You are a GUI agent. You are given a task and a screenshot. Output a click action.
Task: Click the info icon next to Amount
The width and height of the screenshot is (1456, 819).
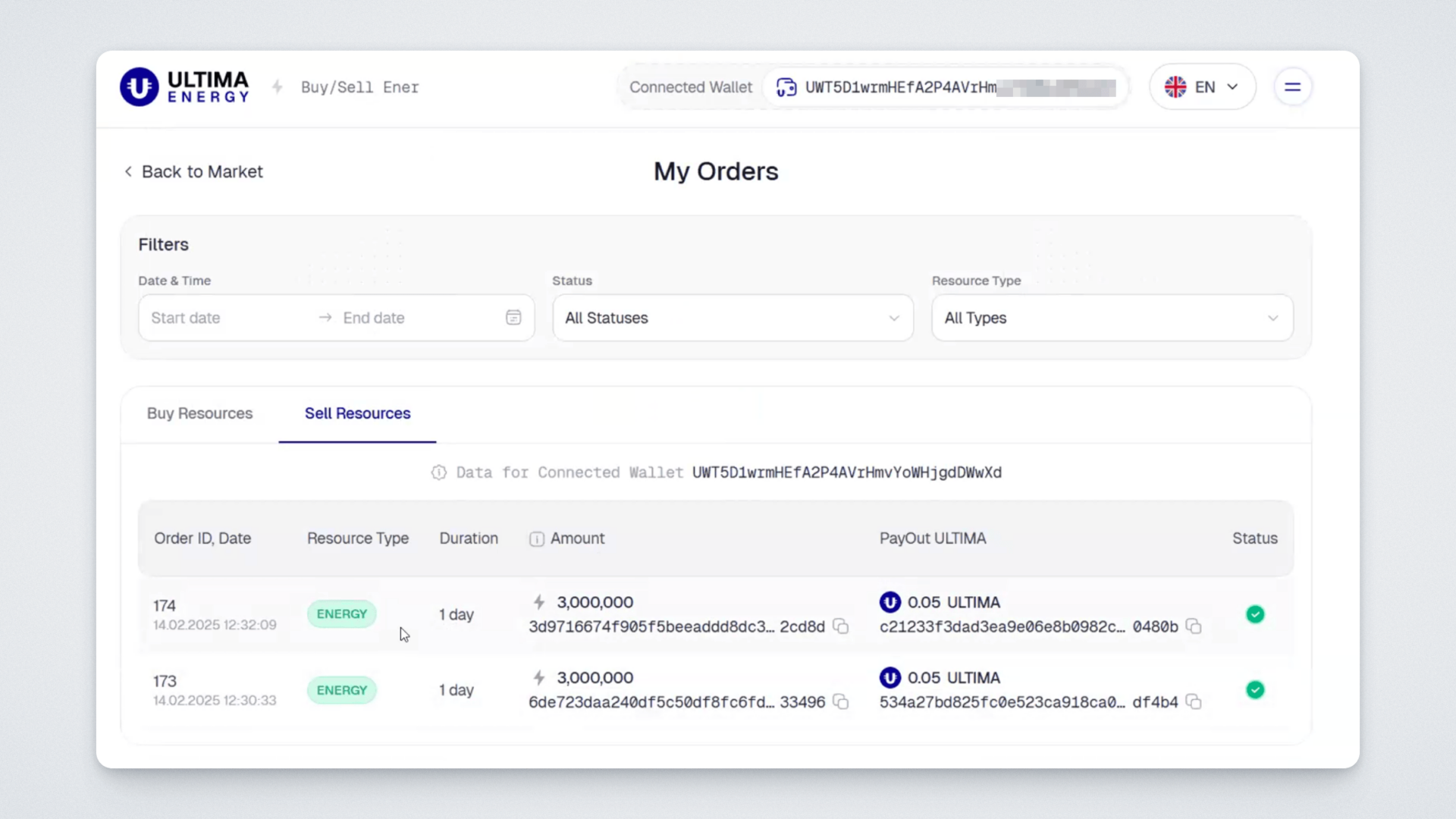[537, 539]
